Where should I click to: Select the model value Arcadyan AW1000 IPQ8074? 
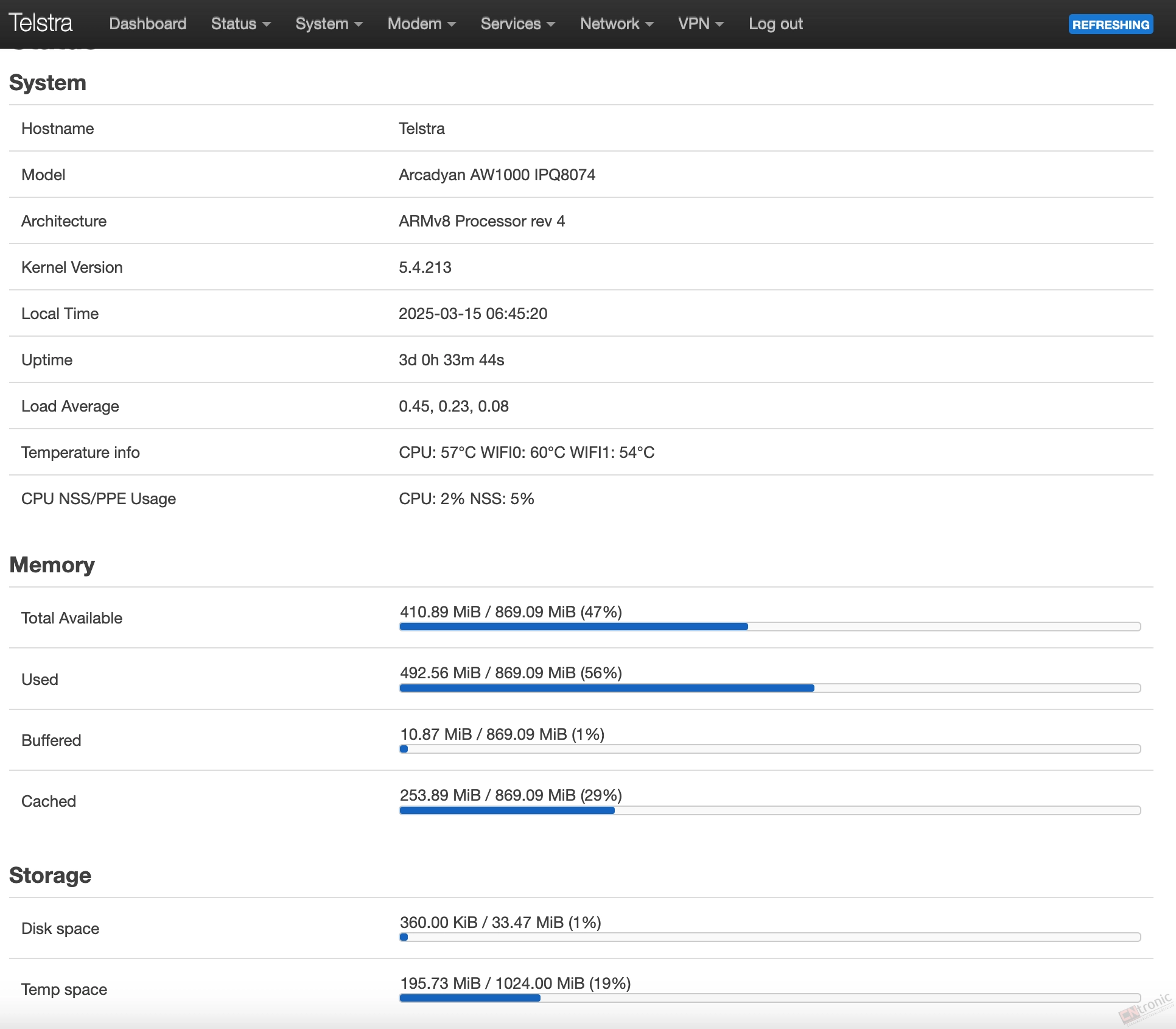497,175
